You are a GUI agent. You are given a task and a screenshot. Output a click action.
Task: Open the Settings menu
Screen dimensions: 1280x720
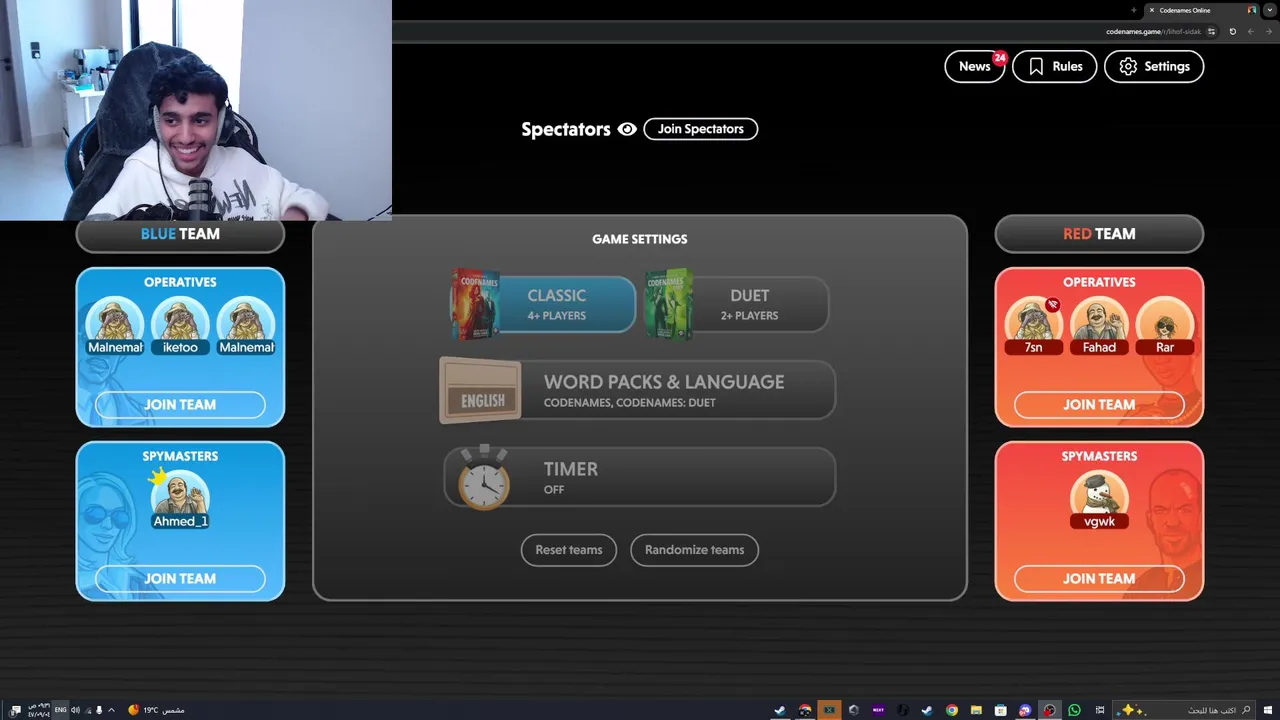pos(1154,66)
